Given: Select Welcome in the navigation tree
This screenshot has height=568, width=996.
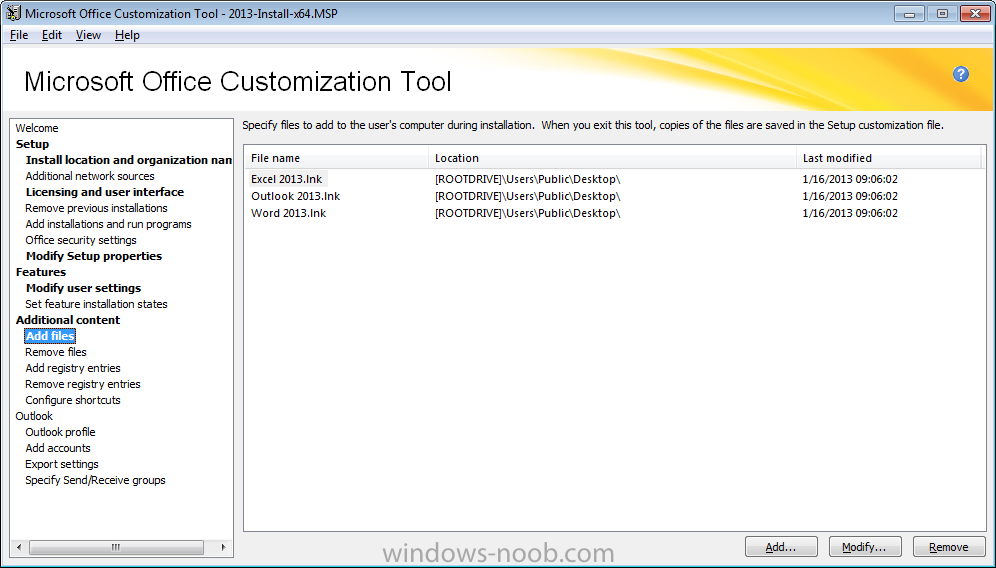Looking at the screenshot, I should tap(37, 128).
